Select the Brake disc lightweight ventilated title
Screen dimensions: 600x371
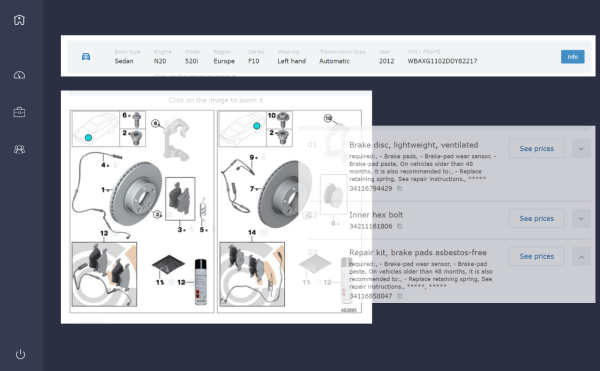414,145
